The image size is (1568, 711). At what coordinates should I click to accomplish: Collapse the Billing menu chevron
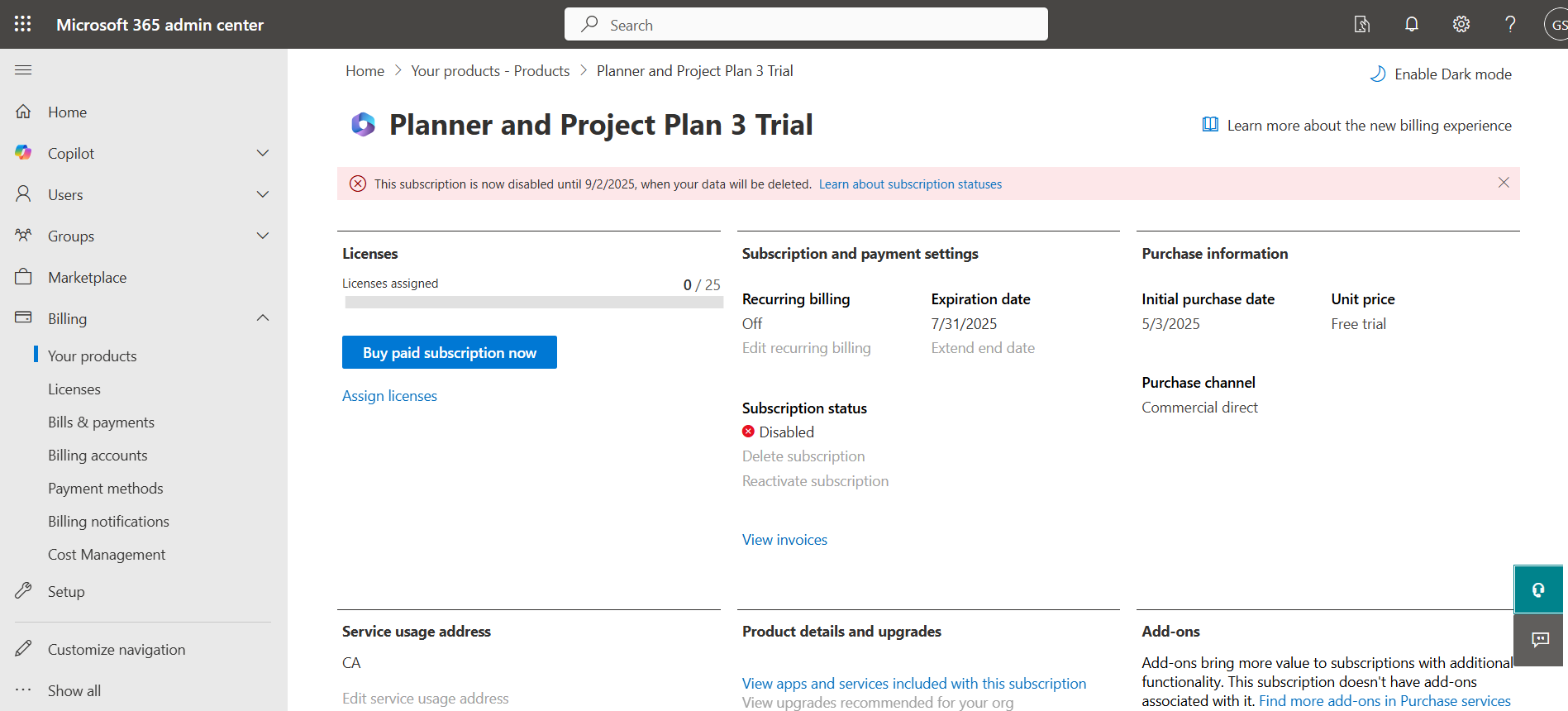click(x=263, y=318)
